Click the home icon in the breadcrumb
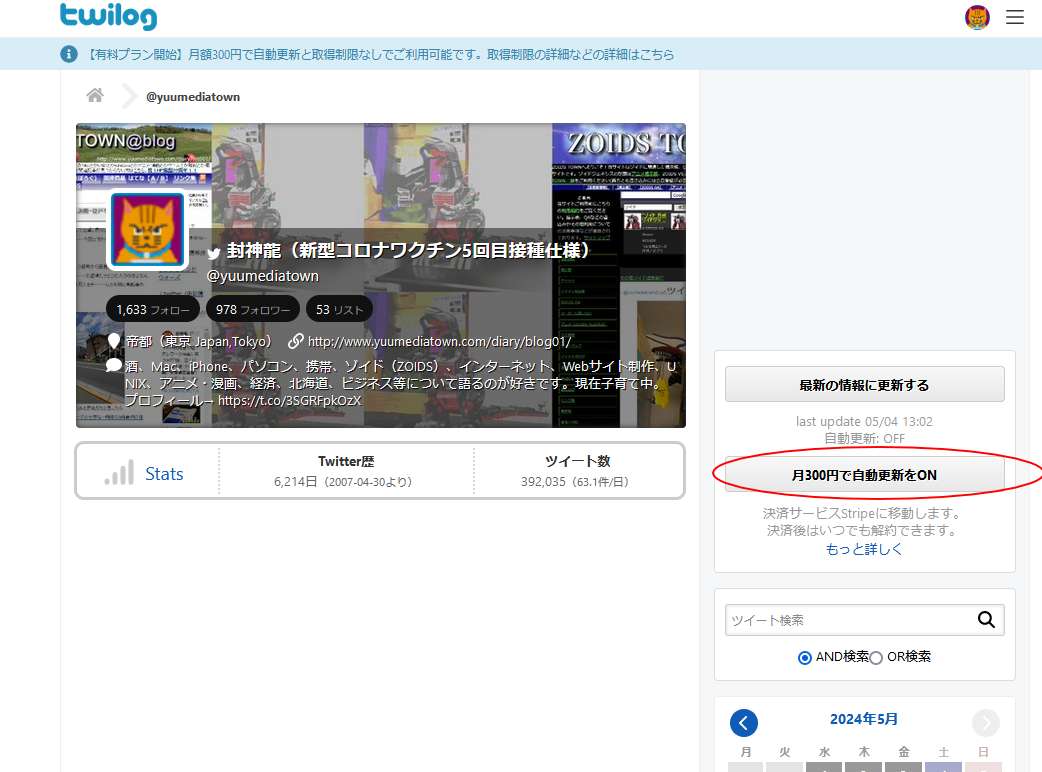This screenshot has width=1042, height=772. click(x=94, y=94)
